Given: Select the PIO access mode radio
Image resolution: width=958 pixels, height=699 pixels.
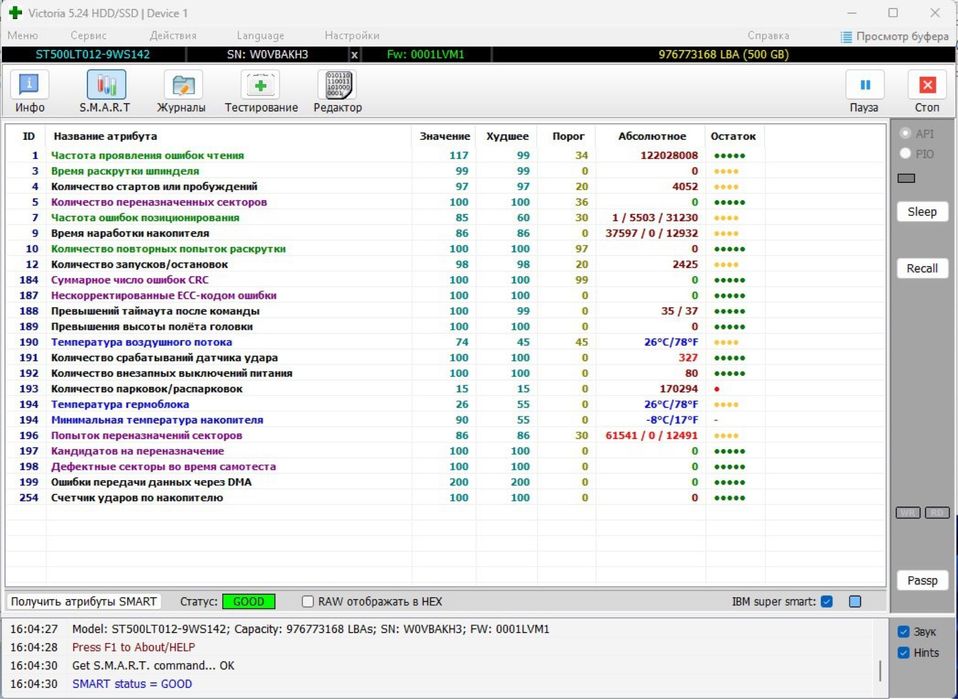Looking at the screenshot, I should point(905,154).
